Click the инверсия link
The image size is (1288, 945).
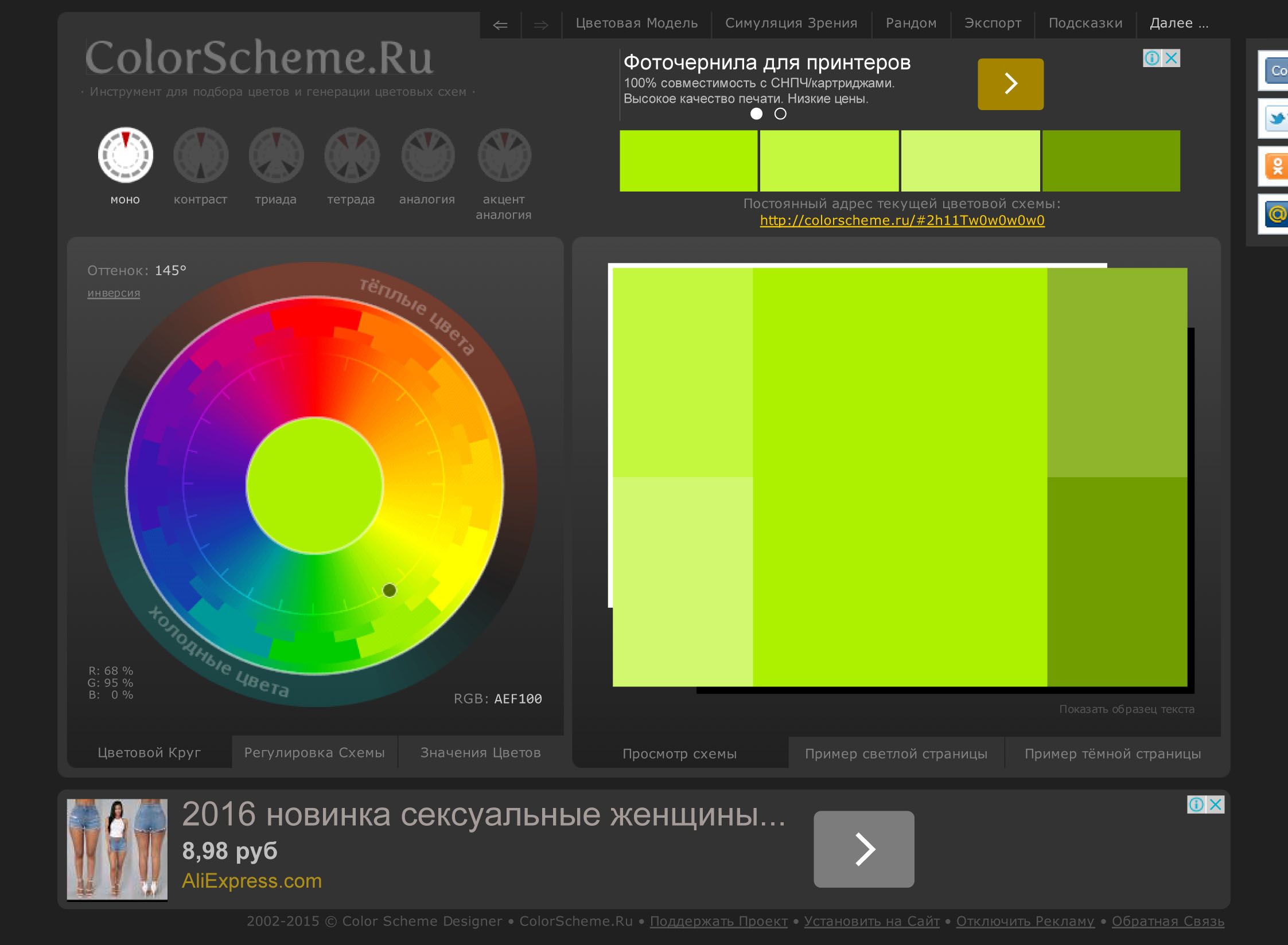click(x=114, y=293)
